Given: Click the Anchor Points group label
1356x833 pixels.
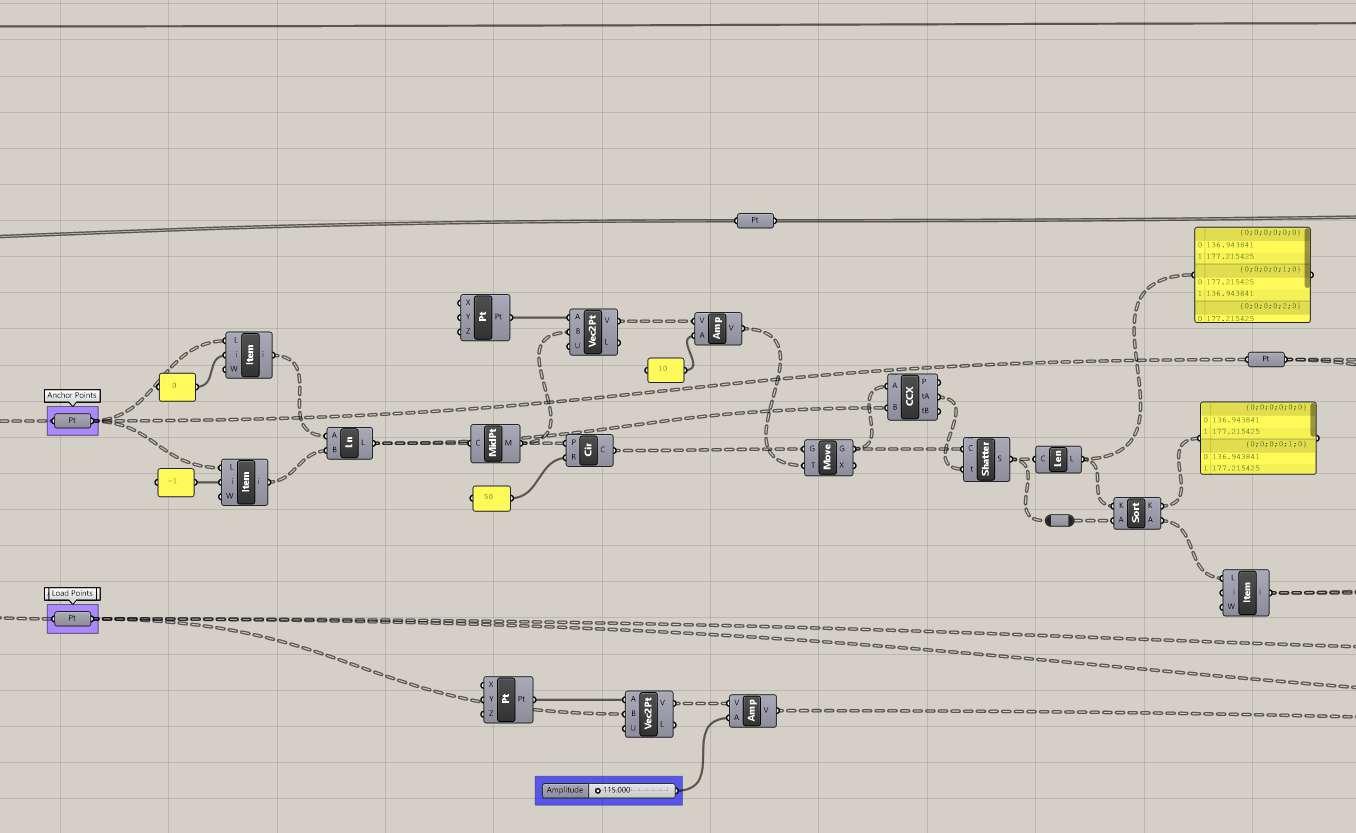Looking at the screenshot, I should 72,396.
